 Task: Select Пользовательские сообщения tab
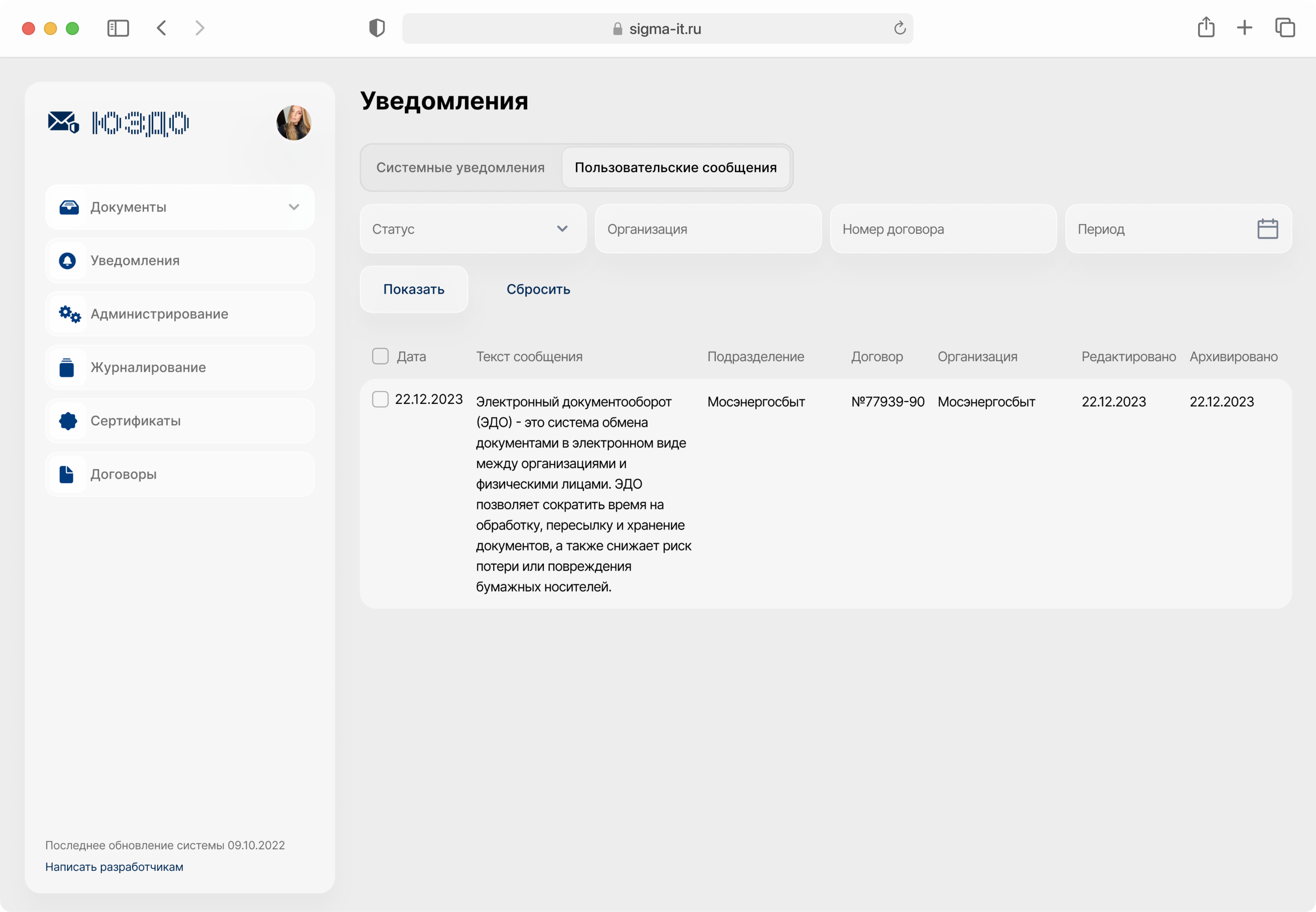675,167
